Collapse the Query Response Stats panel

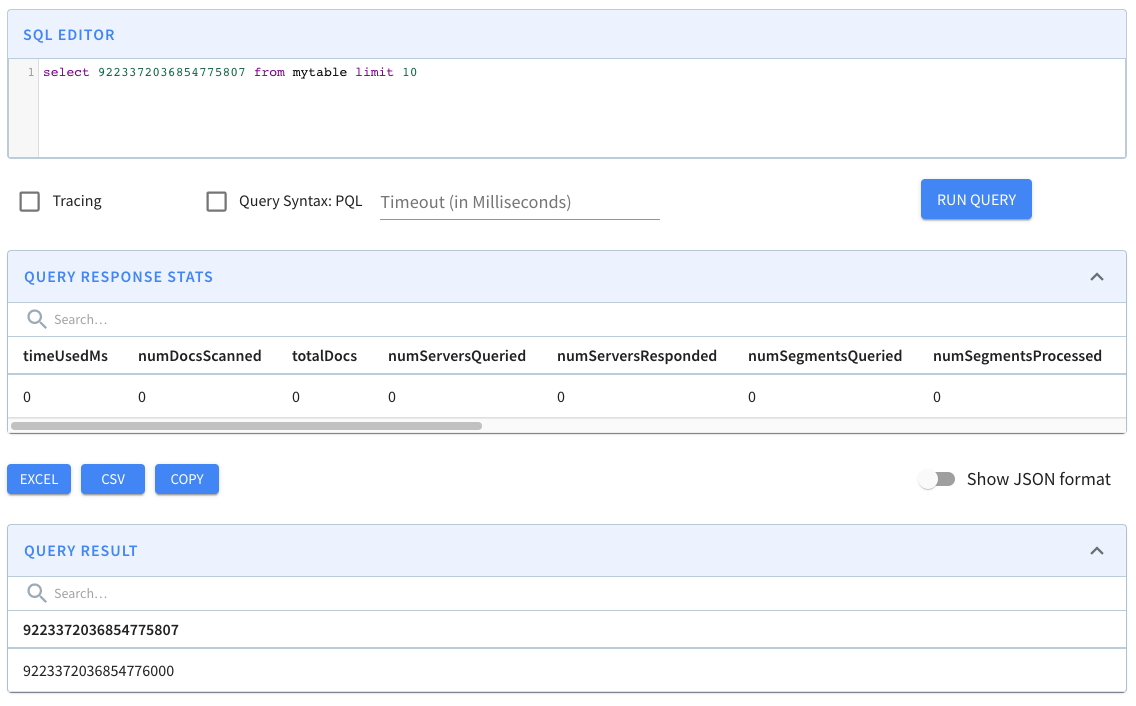[x=1097, y=277]
